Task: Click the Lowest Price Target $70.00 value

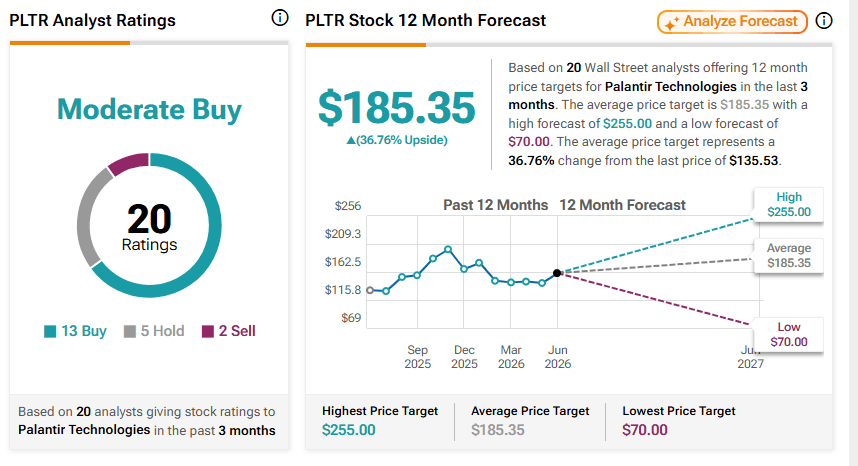Action: click(x=645, y=430)
